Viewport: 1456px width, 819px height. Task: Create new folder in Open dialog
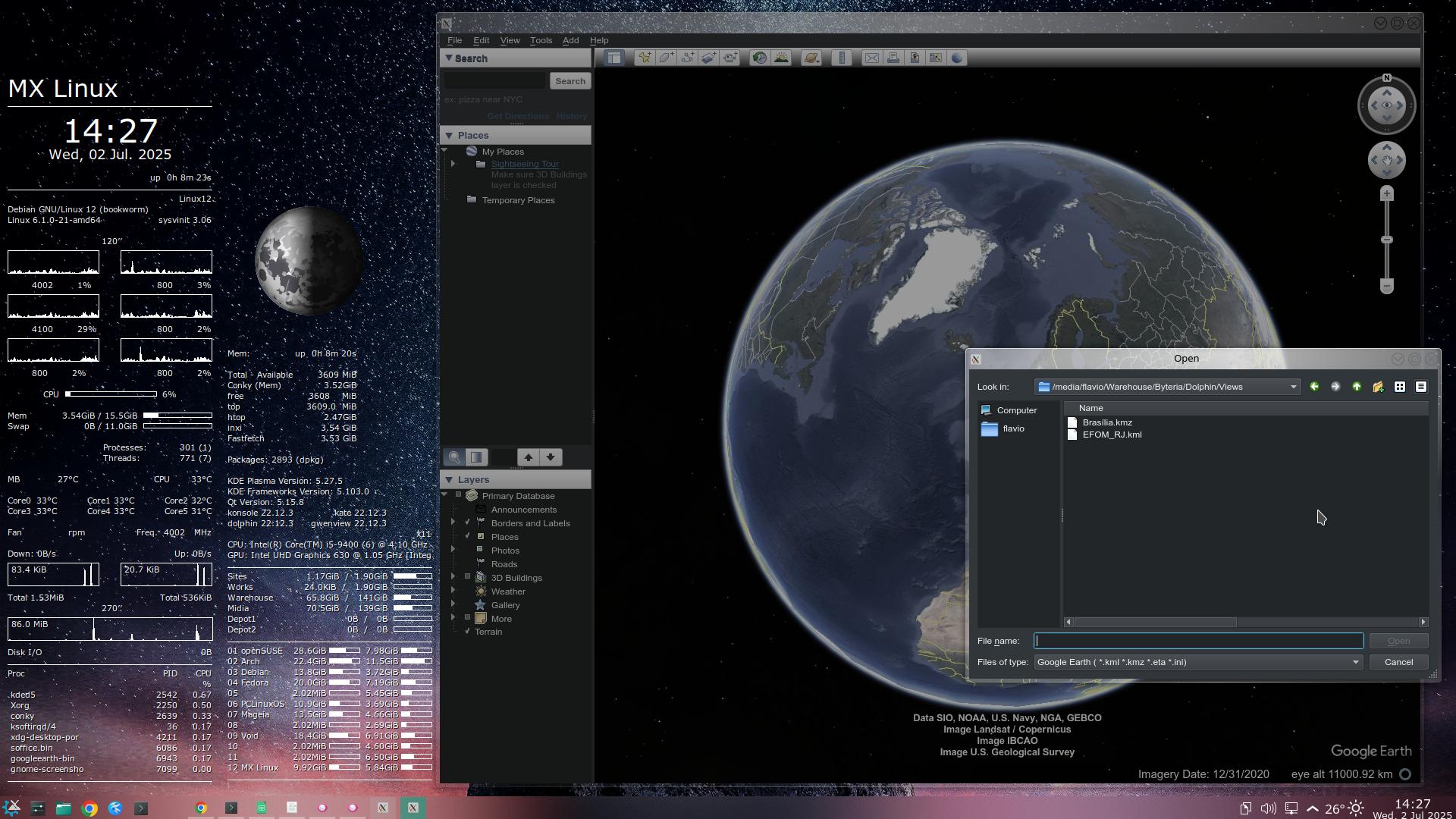point(1378,387)
